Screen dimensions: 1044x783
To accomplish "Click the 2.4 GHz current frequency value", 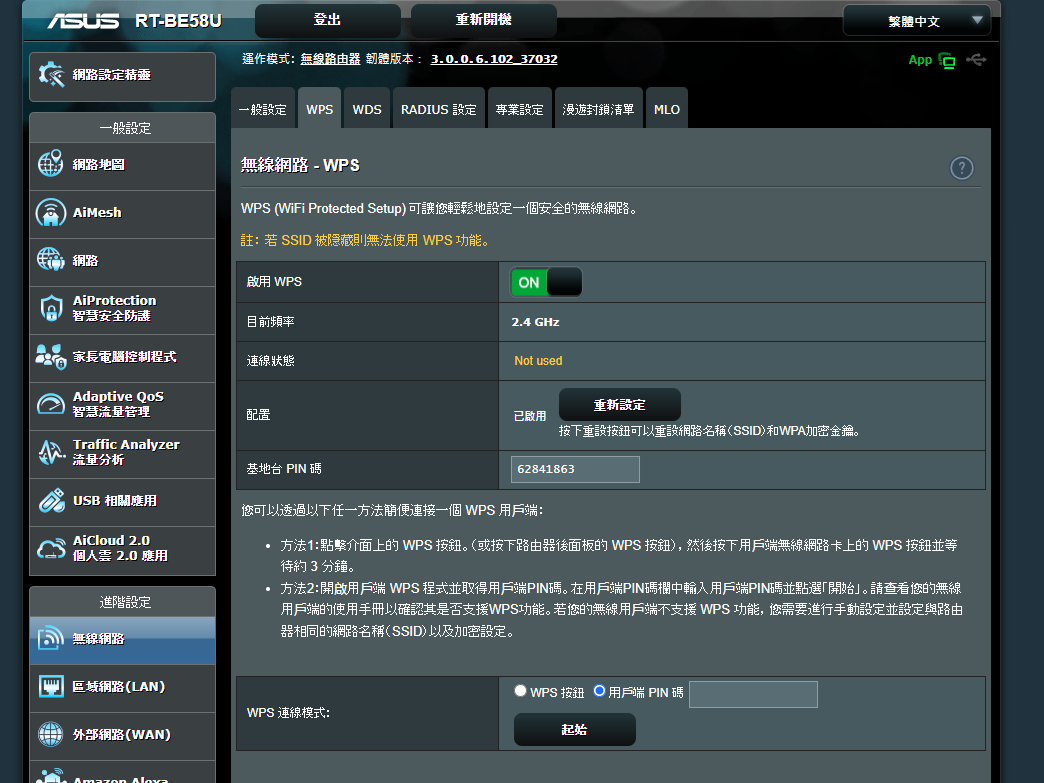I will click(x=535, y=322).
